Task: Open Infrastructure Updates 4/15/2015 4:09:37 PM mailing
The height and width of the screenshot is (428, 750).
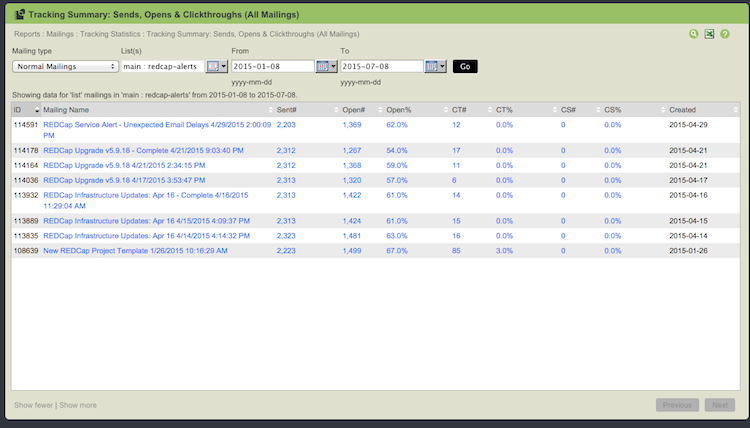Action: [x=146, y=221]
